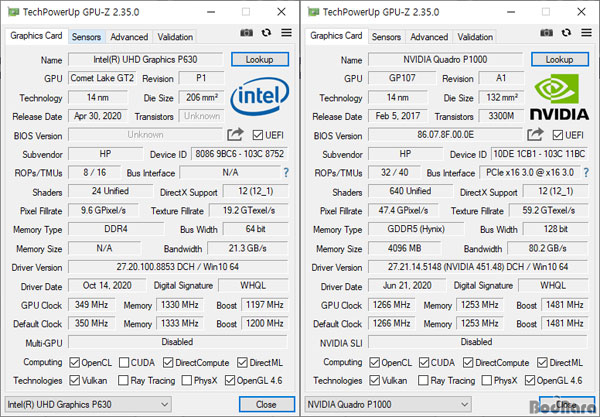Click Pixel Fillrate 47.4 GPixel/s field
The height and width of the screenshot is (417, 600).
click(403, 210)
